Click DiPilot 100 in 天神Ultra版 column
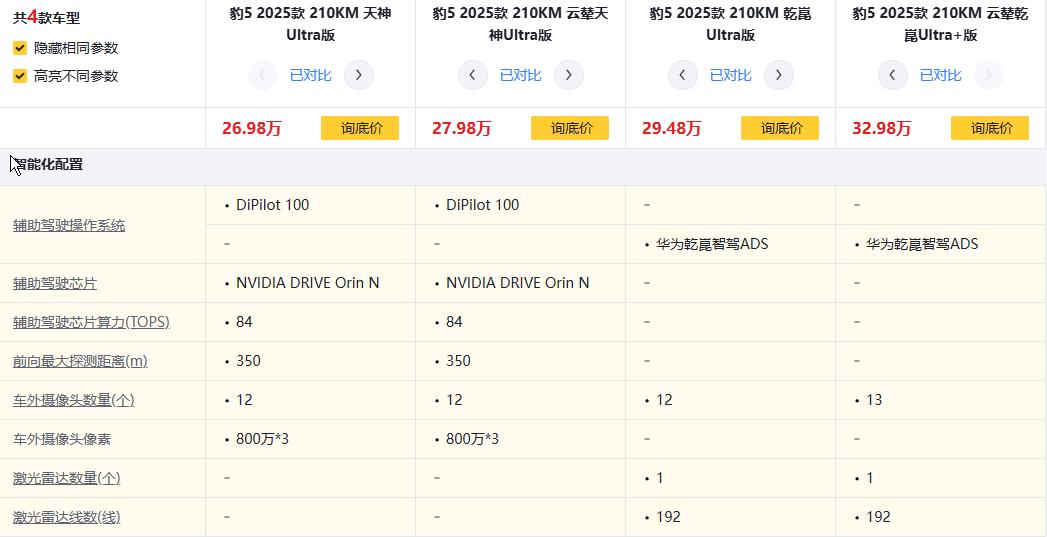The image size is (1047, 537). [x=272, y=205]
